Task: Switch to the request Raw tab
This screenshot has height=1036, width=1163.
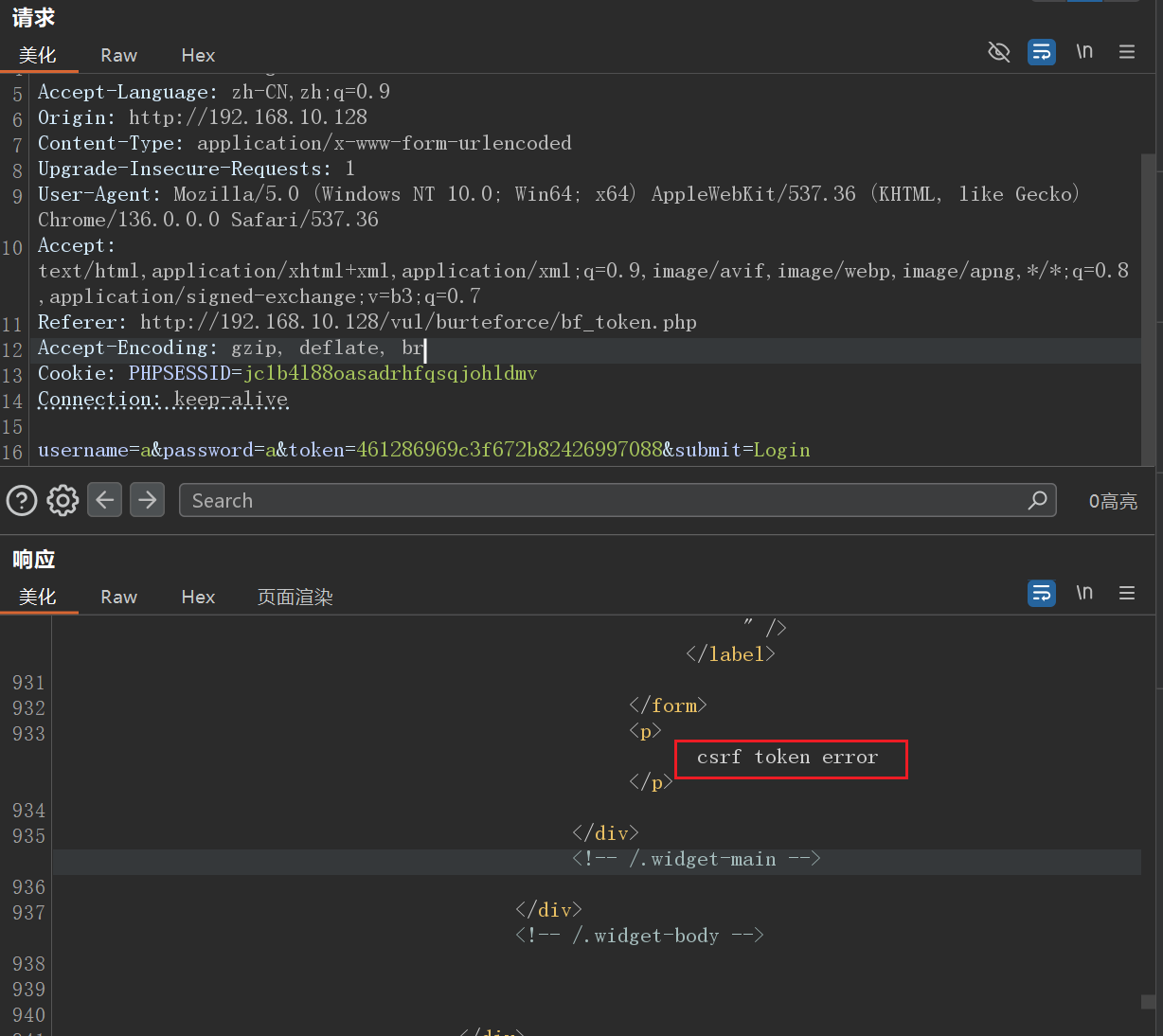Action: click(x=118, y=56)
